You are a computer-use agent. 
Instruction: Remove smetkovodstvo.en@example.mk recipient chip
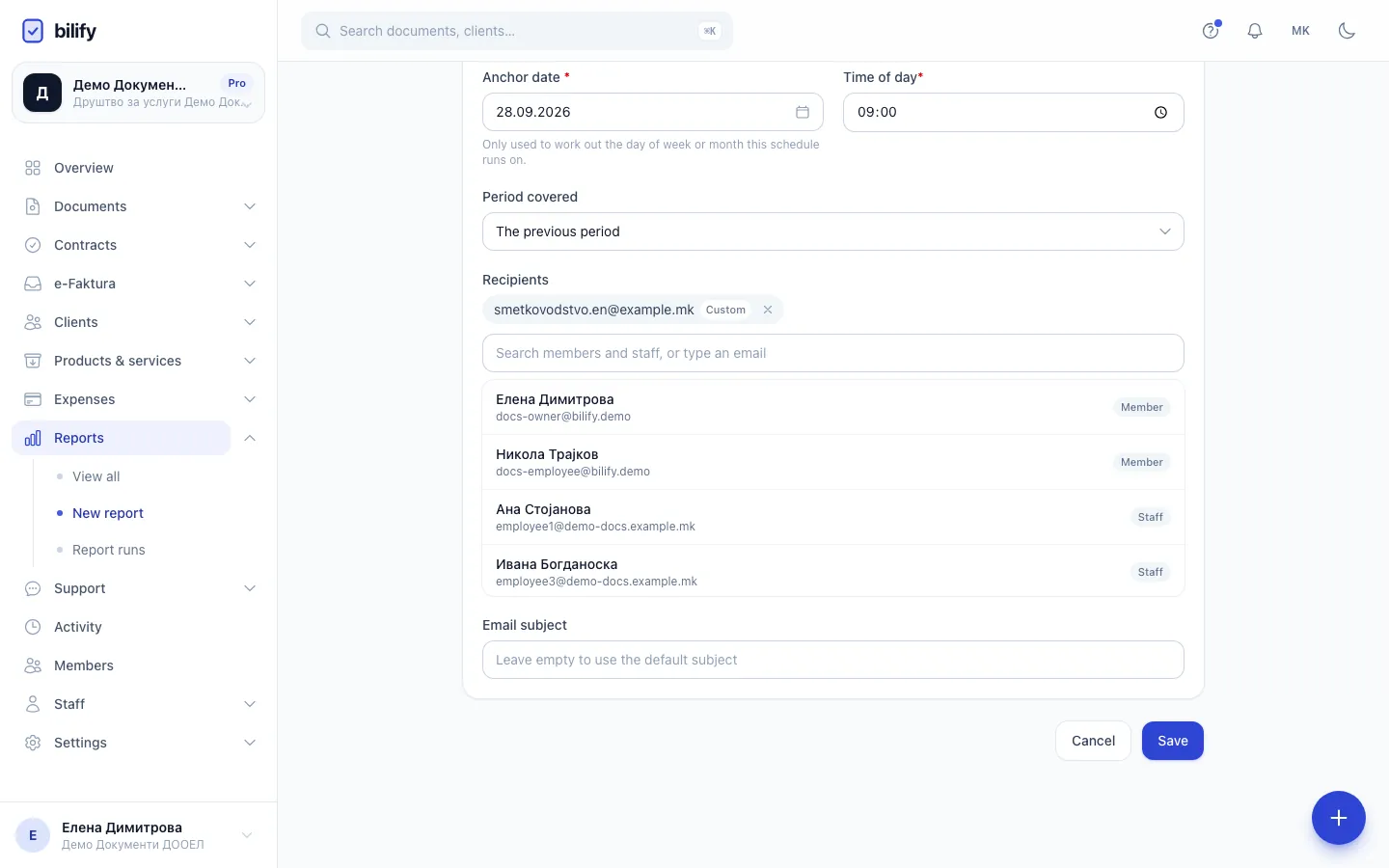pos(768,310)
